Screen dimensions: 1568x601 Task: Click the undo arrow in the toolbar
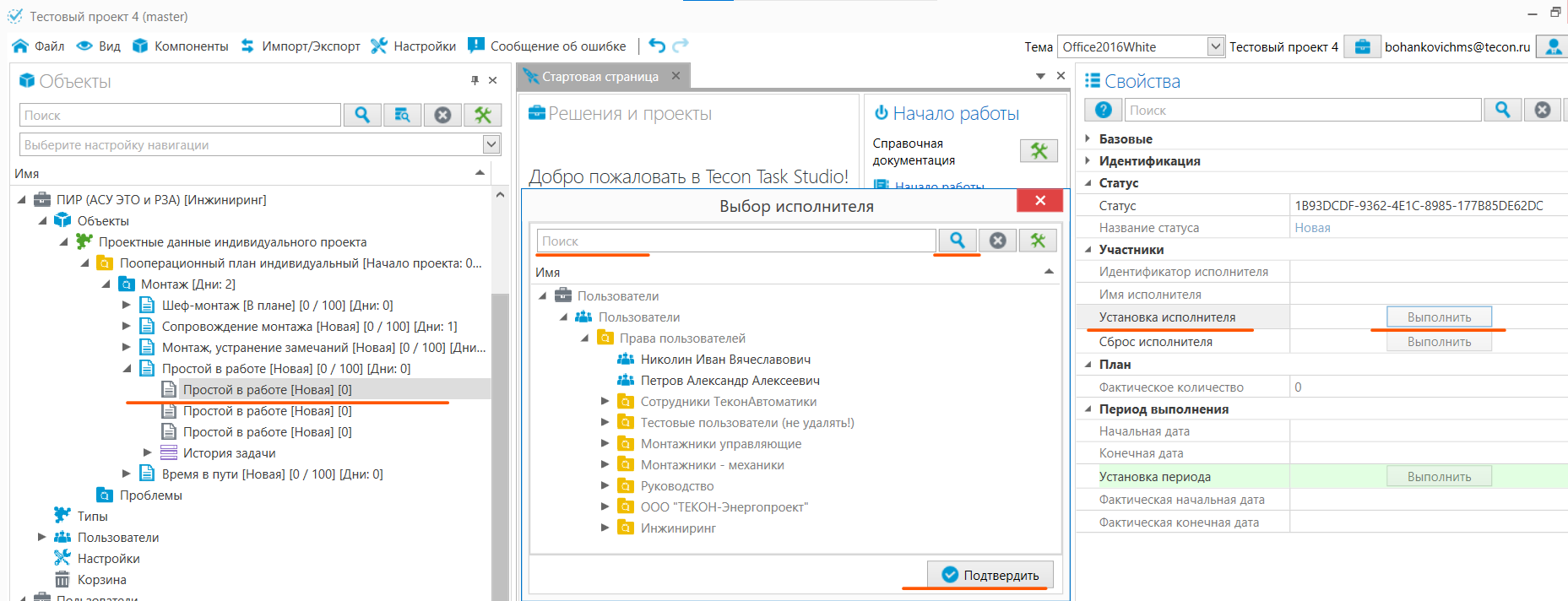657,46
